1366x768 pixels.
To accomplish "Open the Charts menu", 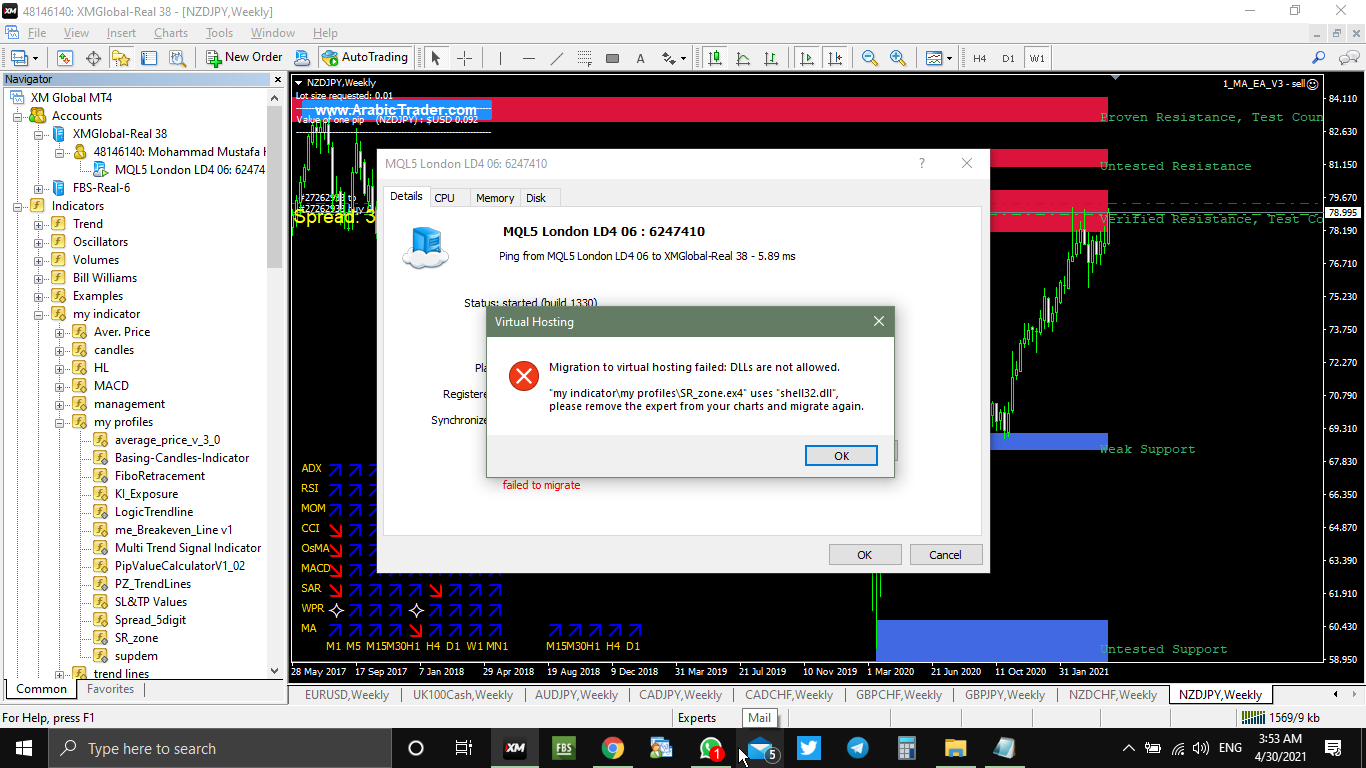I will pos(171,33).
